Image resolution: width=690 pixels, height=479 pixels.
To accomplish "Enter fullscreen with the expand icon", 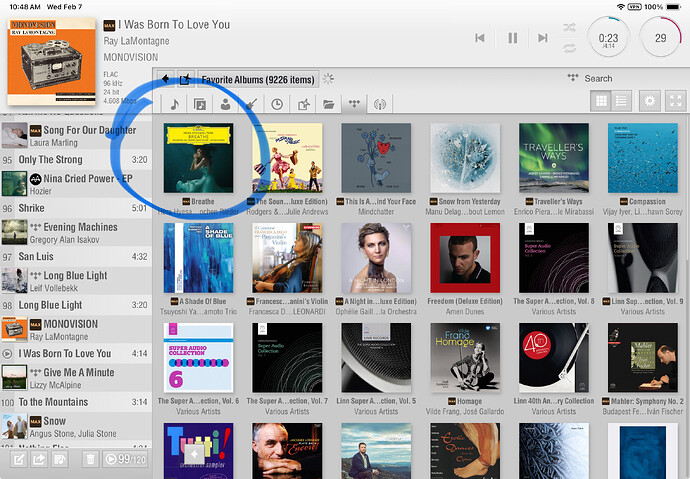I will click(675, 101).
